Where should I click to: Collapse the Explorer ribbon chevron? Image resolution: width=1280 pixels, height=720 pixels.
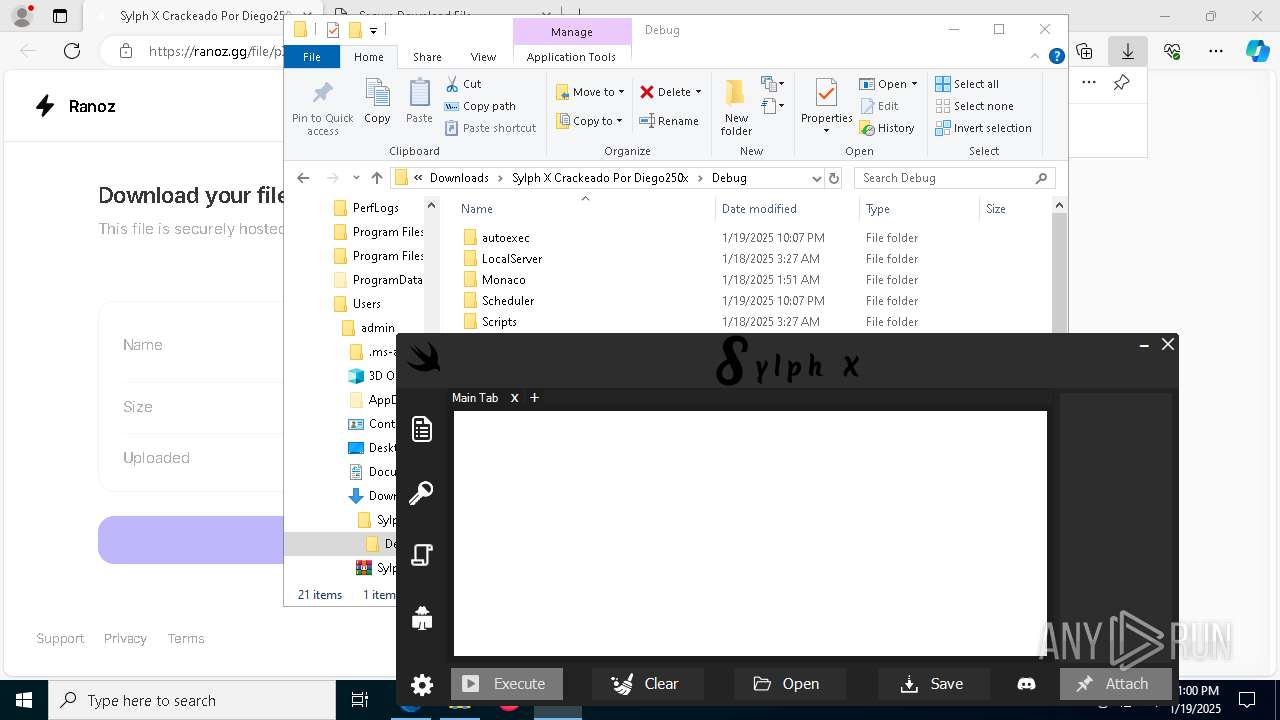[1036, 57]
